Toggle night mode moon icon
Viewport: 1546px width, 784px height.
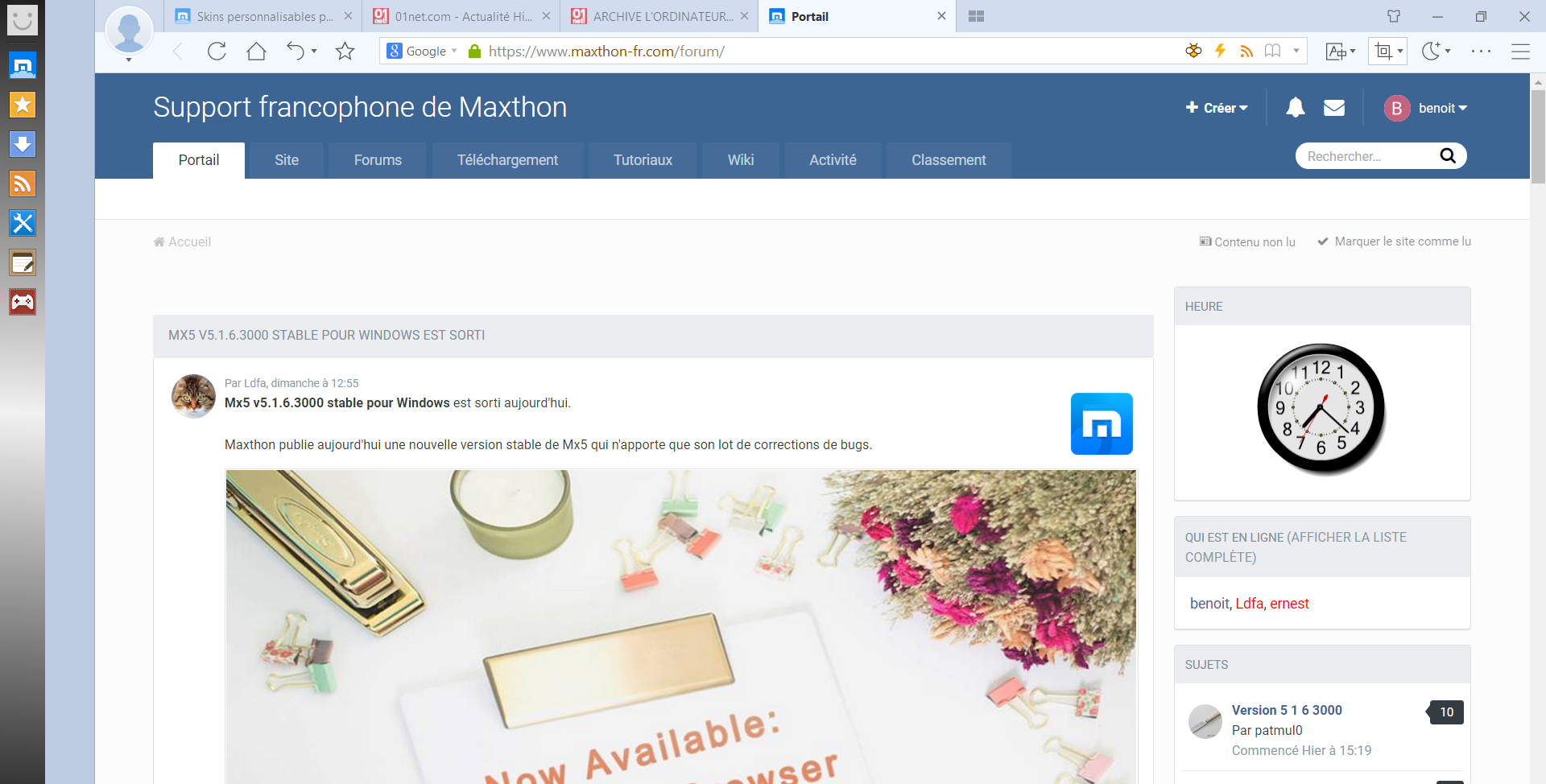click(1431, 51)
